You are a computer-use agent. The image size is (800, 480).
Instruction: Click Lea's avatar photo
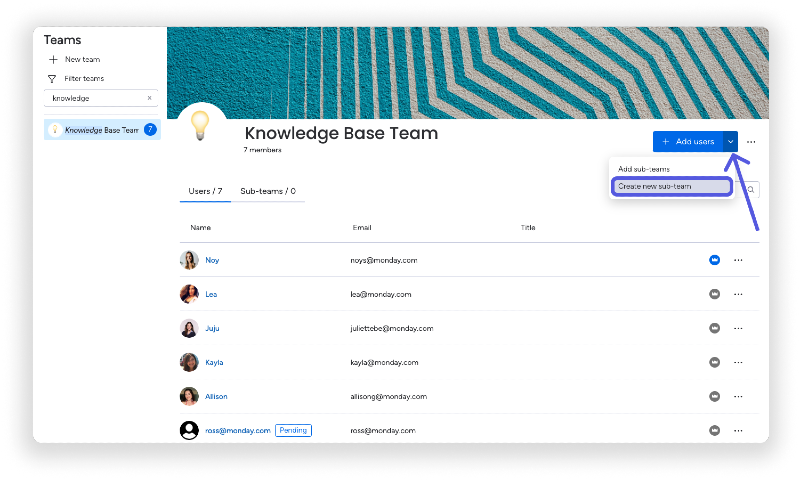[x=189, y=294]
